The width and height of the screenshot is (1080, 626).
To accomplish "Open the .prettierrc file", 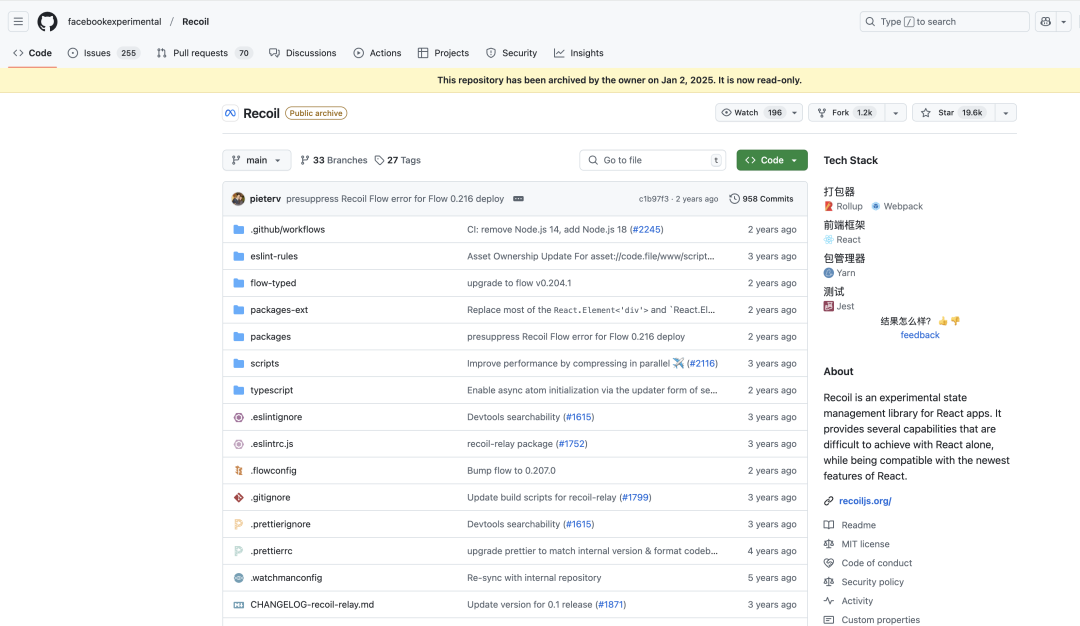I will click(271, 551).
